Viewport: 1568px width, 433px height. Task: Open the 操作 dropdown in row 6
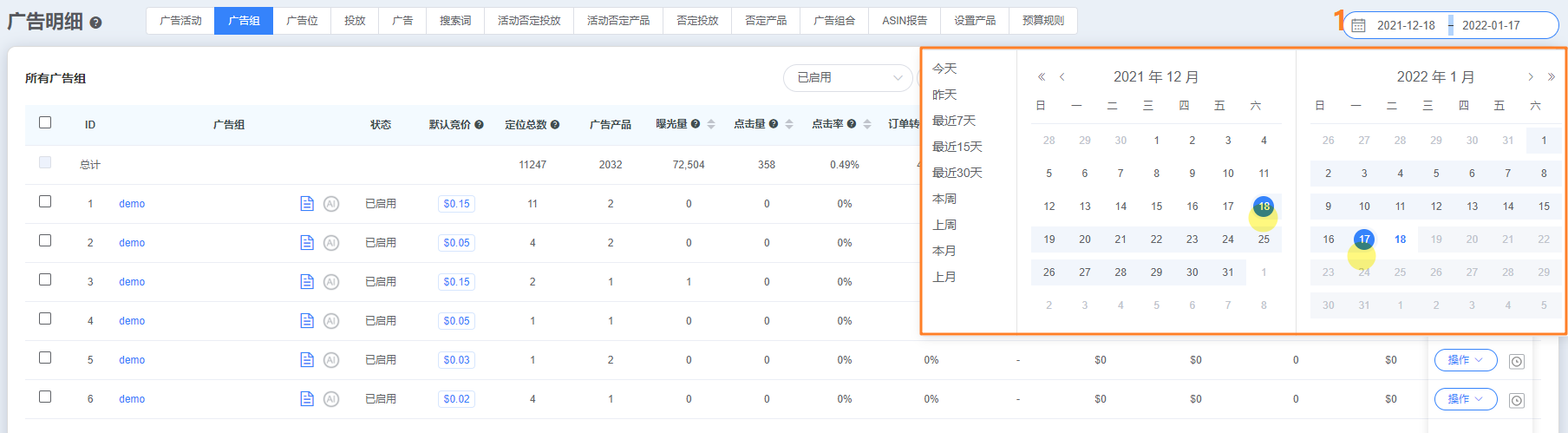(x=1465, y=399)
